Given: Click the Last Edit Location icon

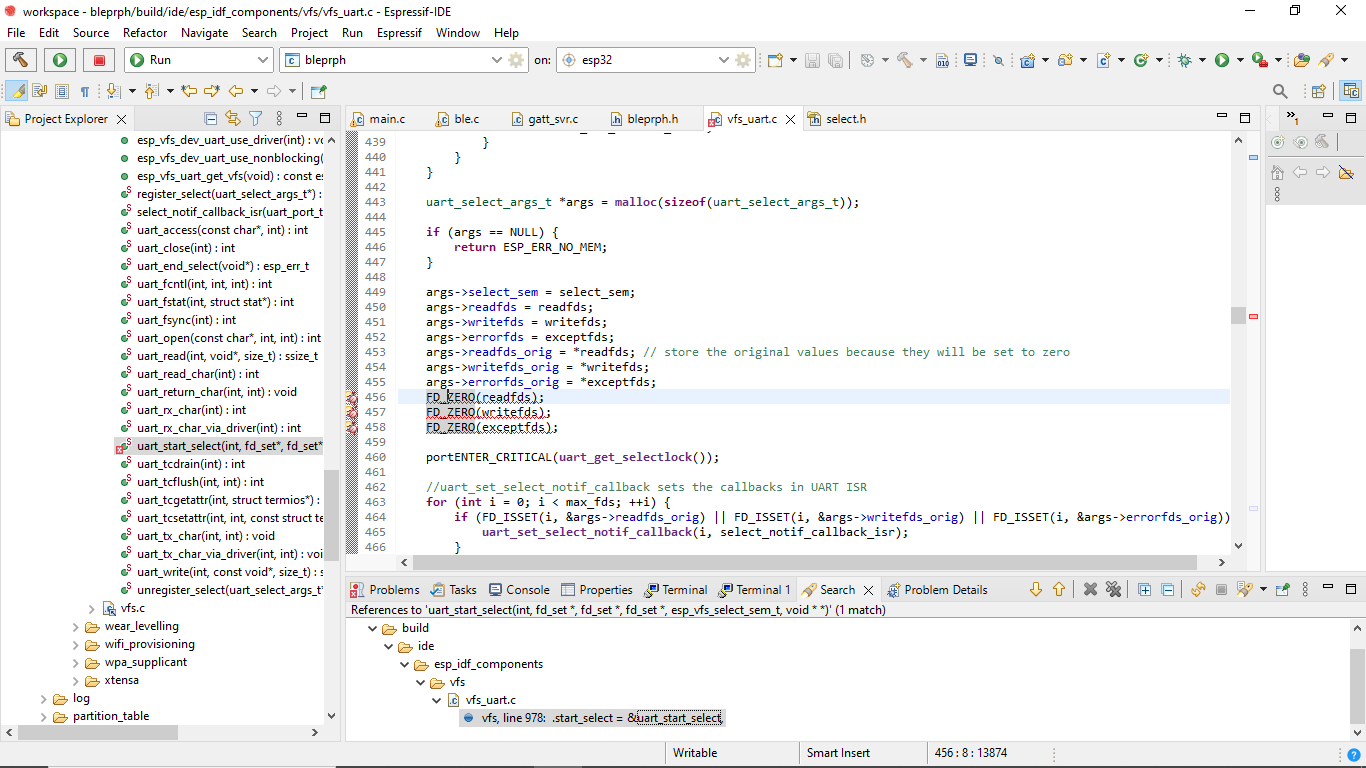Looking at the screenshot, I should [x=189, y=91].
